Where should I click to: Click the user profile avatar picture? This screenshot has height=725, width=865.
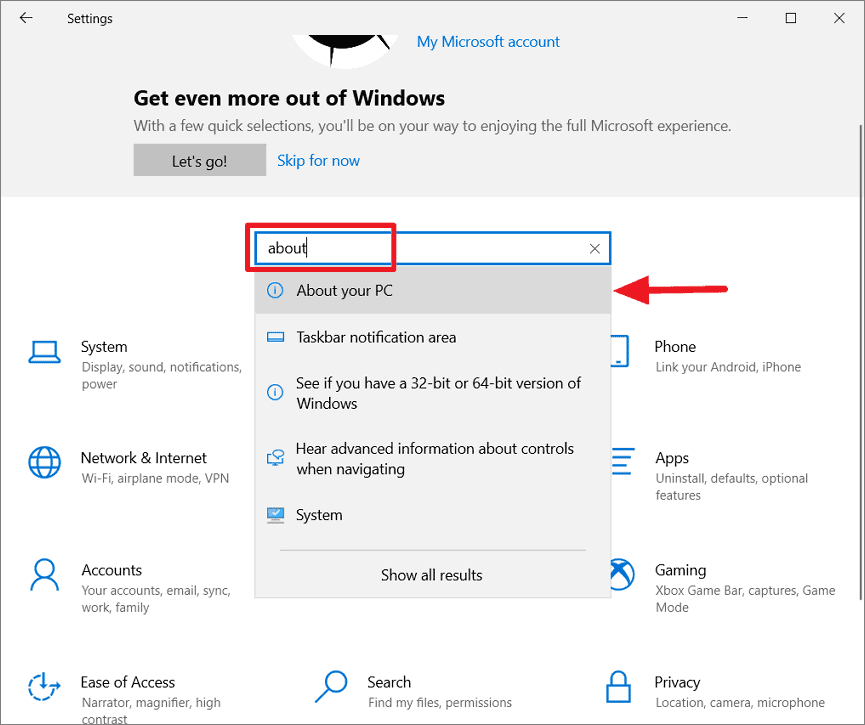click(x=345, y=52)
